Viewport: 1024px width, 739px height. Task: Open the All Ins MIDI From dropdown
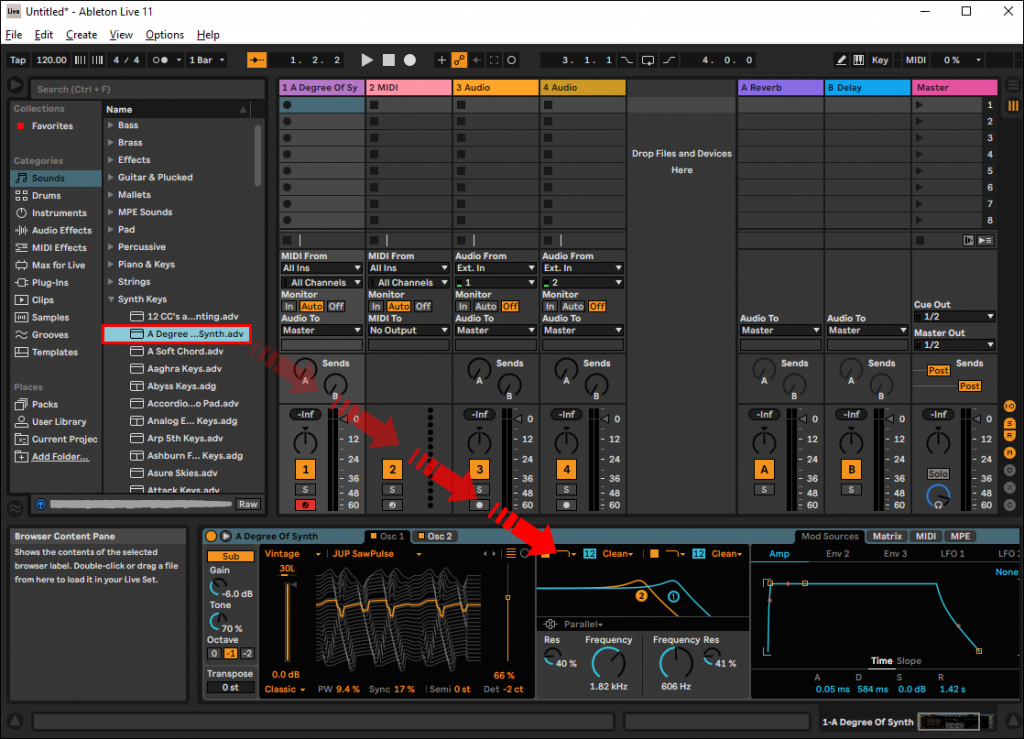coord(320,267)
